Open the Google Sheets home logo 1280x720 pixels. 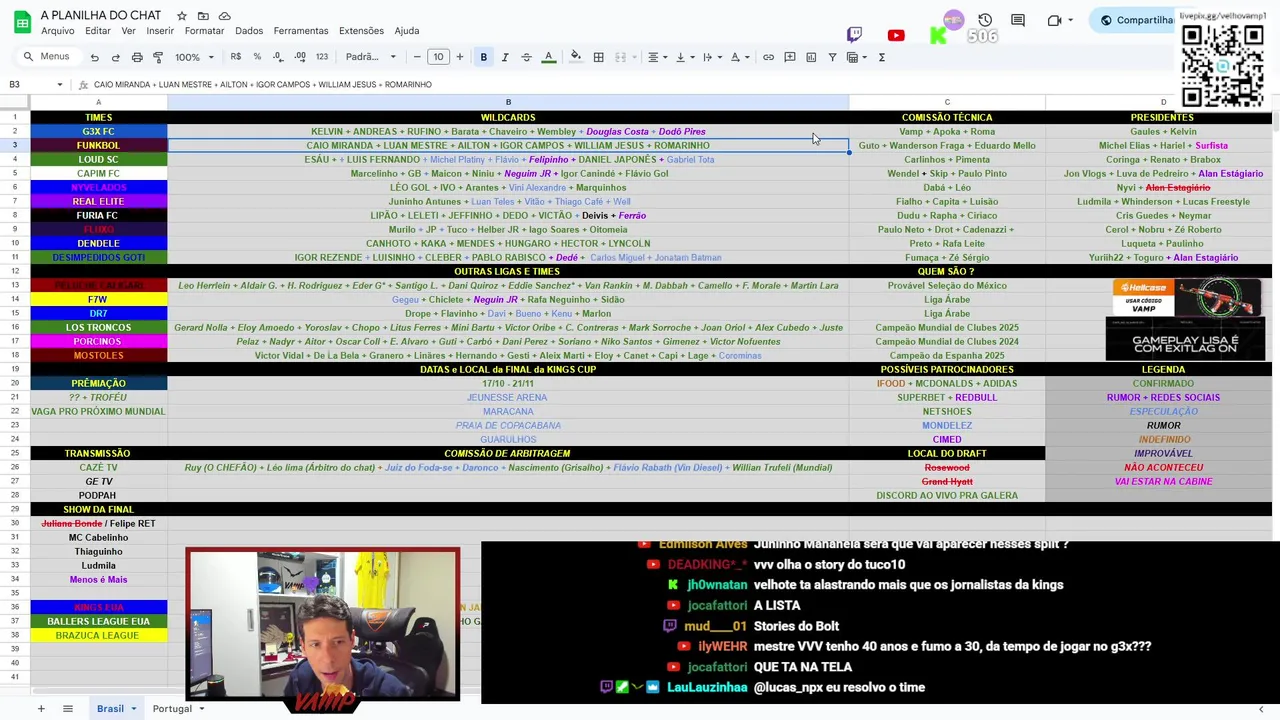(x=22, y=22)
